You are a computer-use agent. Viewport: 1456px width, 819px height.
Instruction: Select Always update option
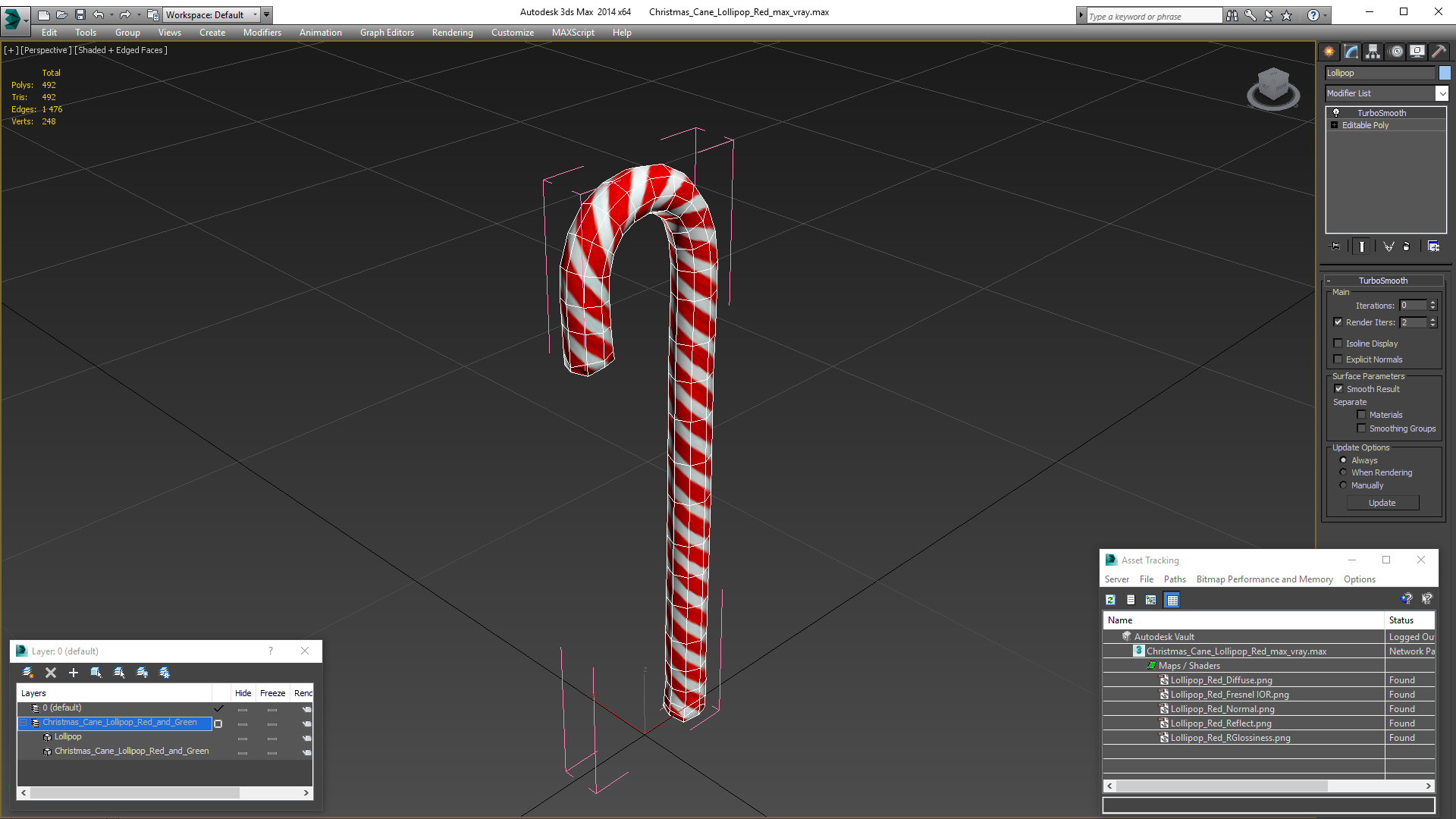(x=1344, y=460)
